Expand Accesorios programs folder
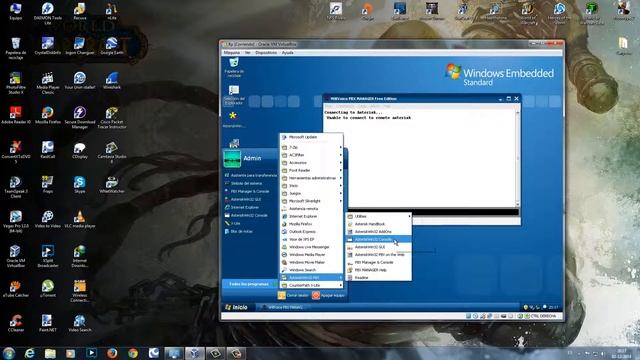Screen dimensions: 640x360 click(x=311, y=163)
